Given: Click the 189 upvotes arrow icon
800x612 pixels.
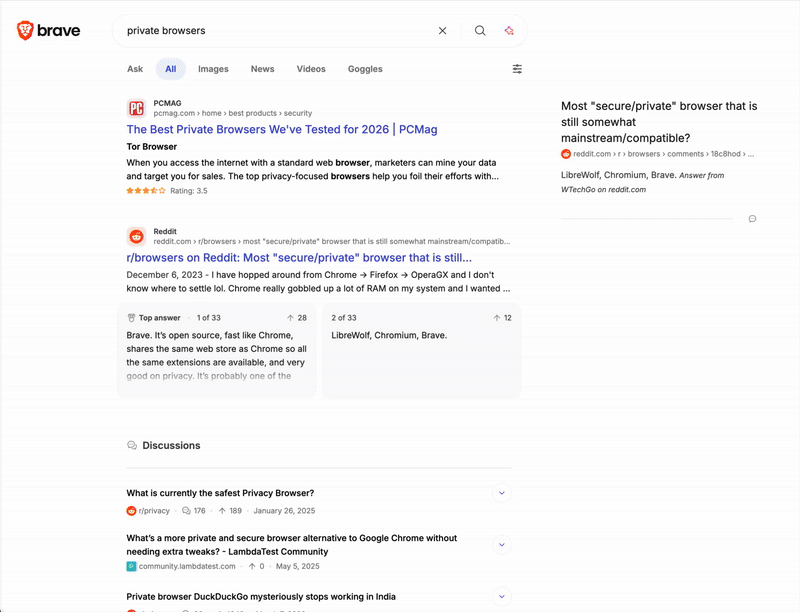Looking at the screenshot, I should pos(222,511).
